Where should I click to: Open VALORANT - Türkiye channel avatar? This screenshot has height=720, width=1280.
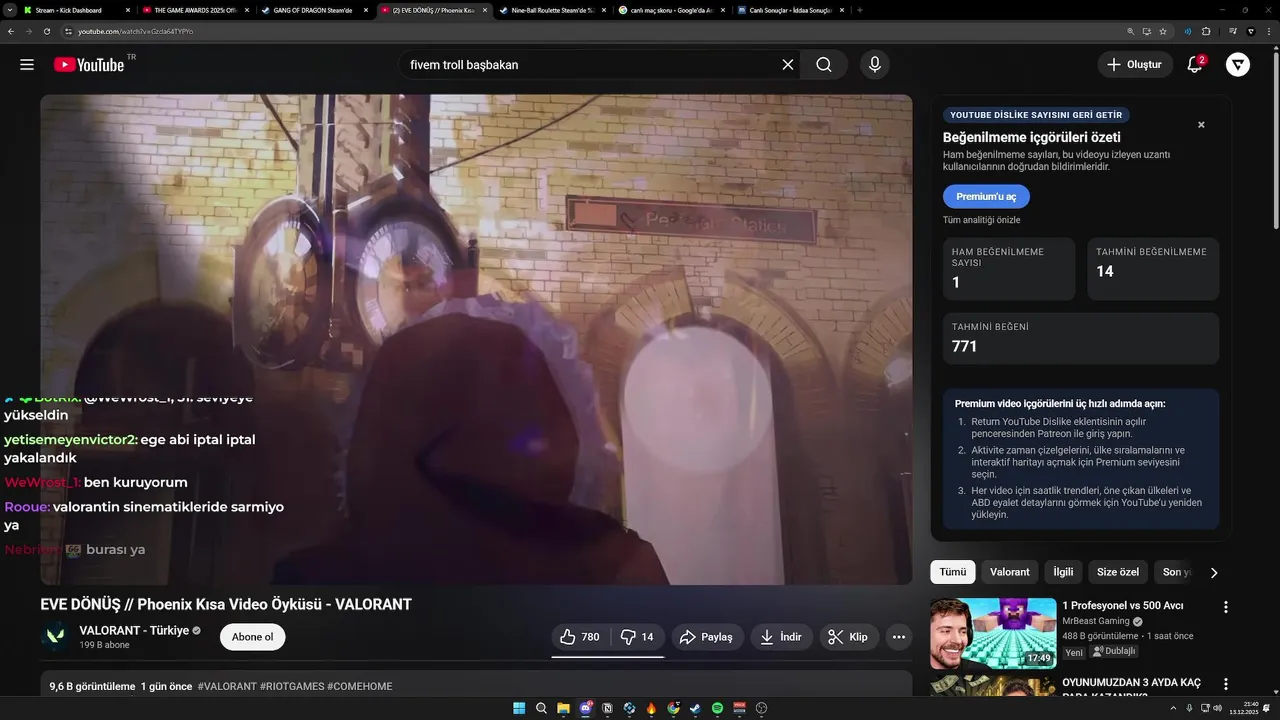coord(55,637)
